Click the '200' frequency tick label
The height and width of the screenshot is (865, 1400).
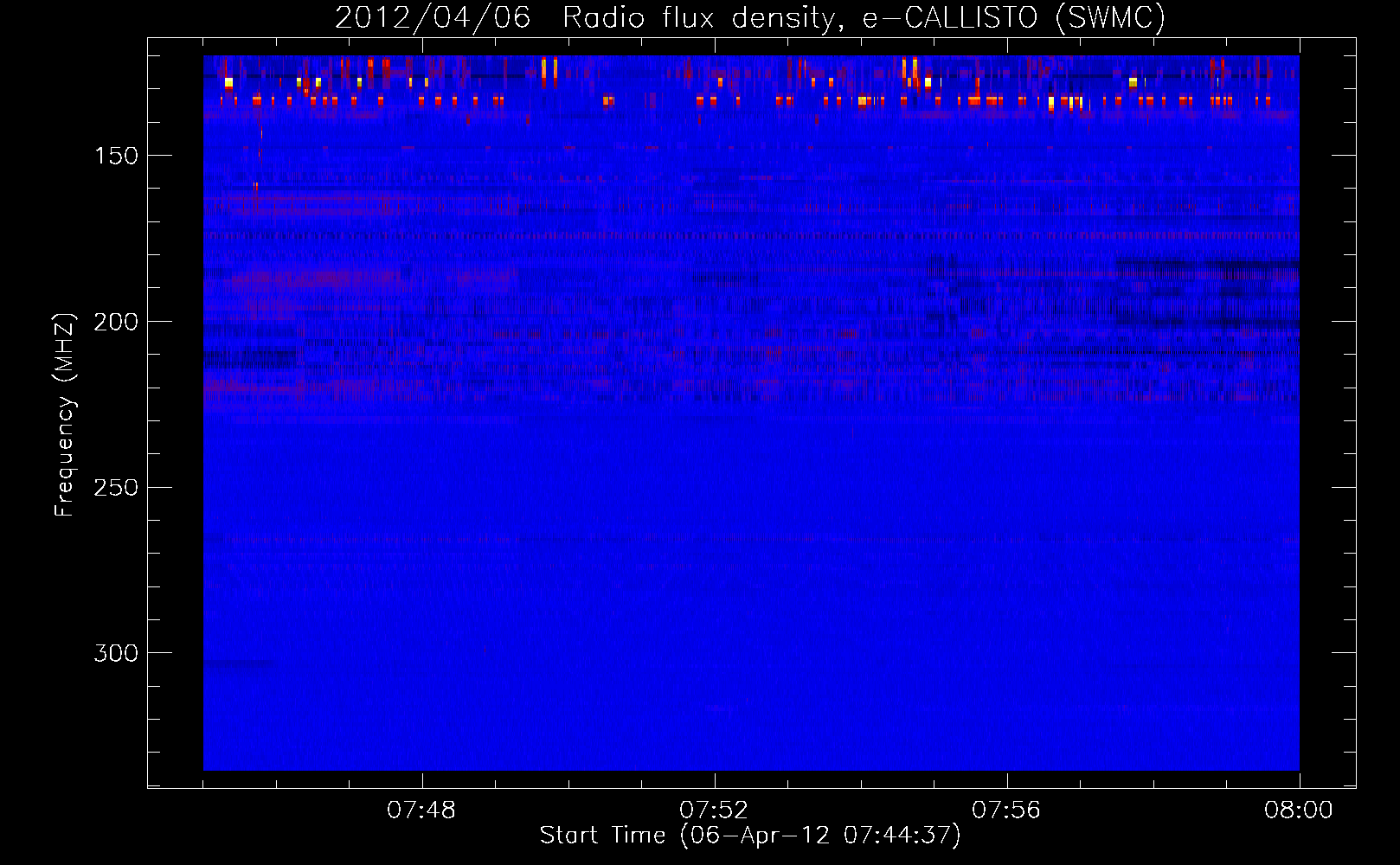click(116, 322)
